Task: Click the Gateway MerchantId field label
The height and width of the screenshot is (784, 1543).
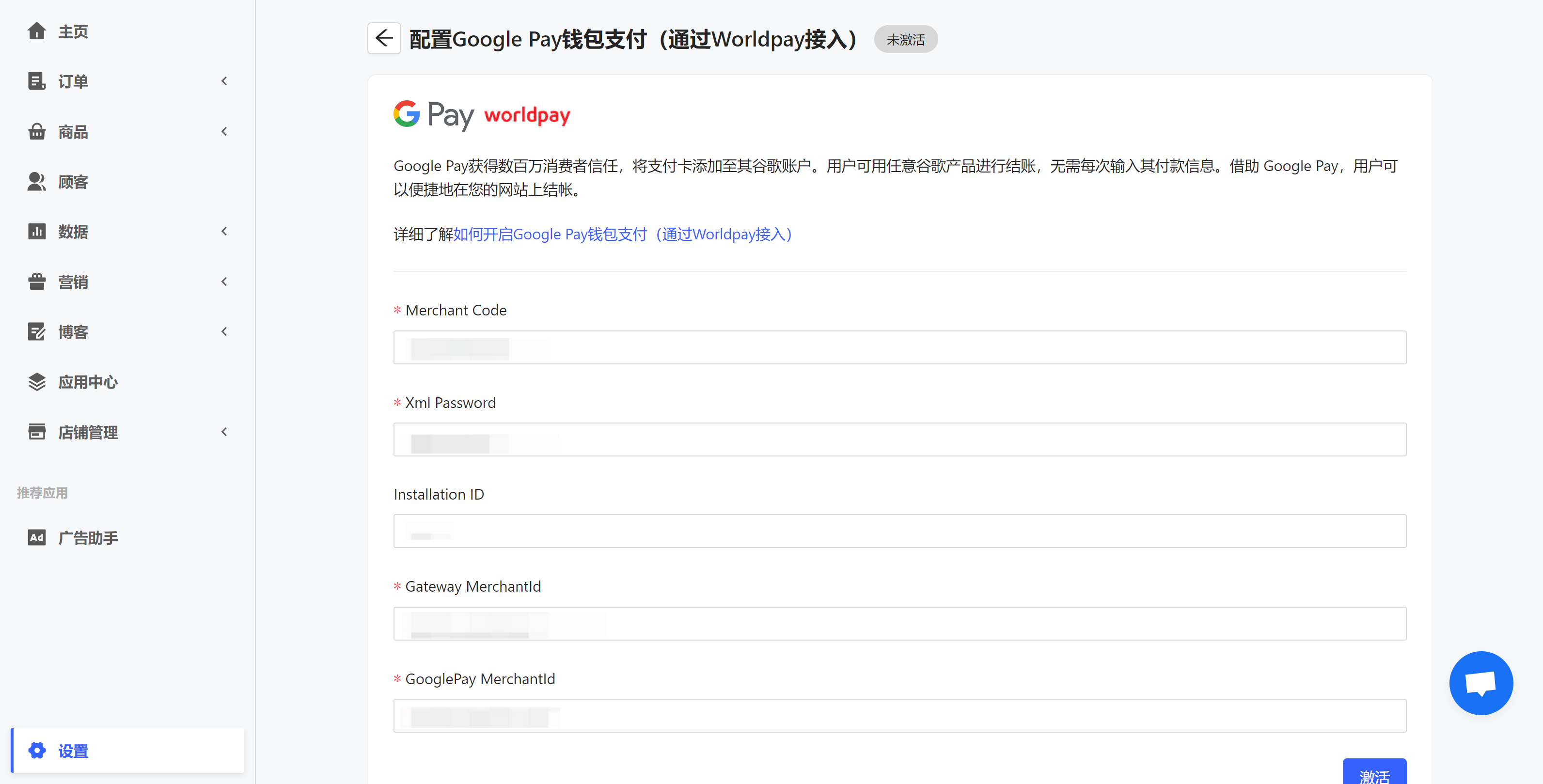Action: click(472, 586)
